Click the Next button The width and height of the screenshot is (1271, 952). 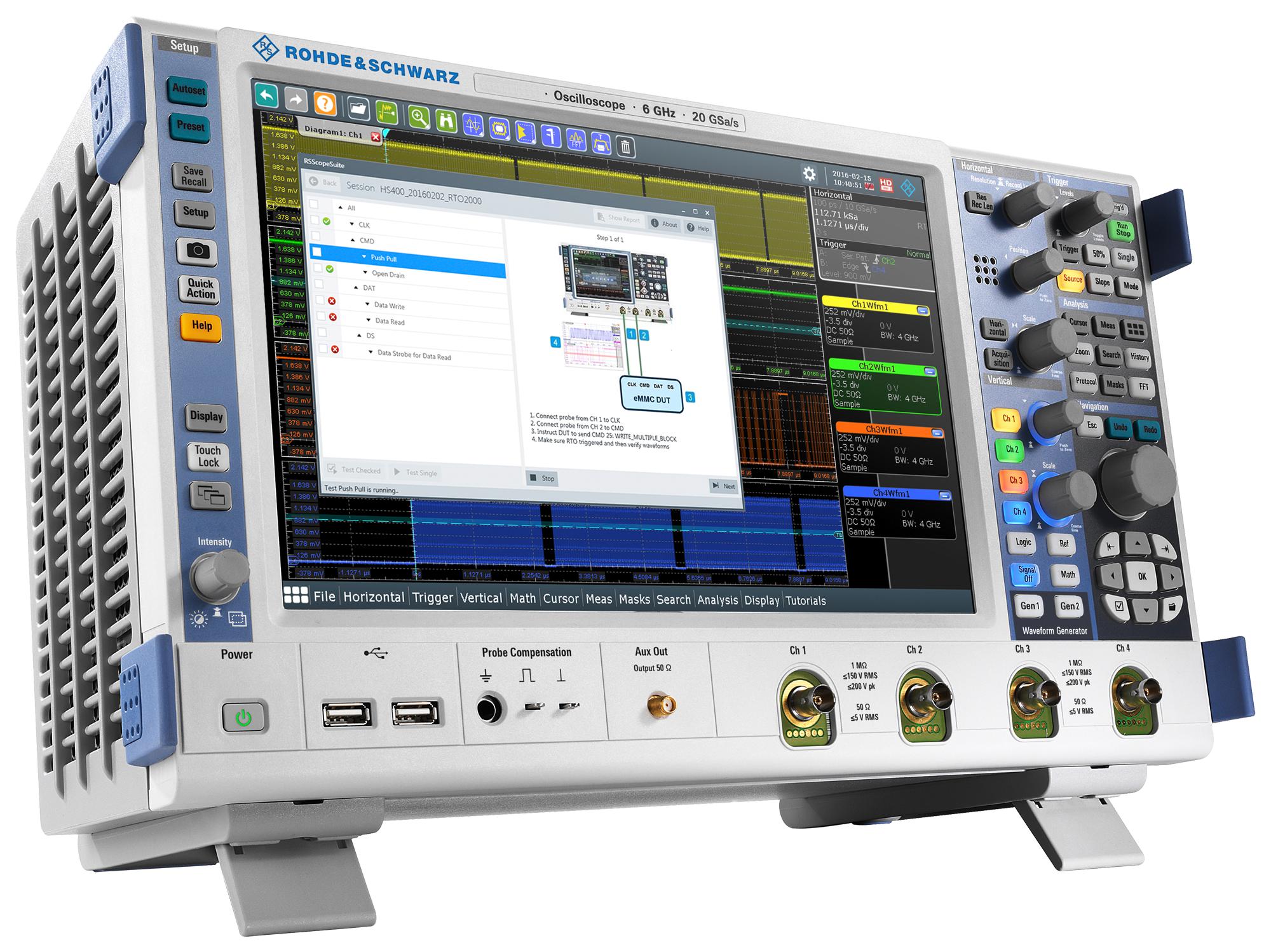724,486
